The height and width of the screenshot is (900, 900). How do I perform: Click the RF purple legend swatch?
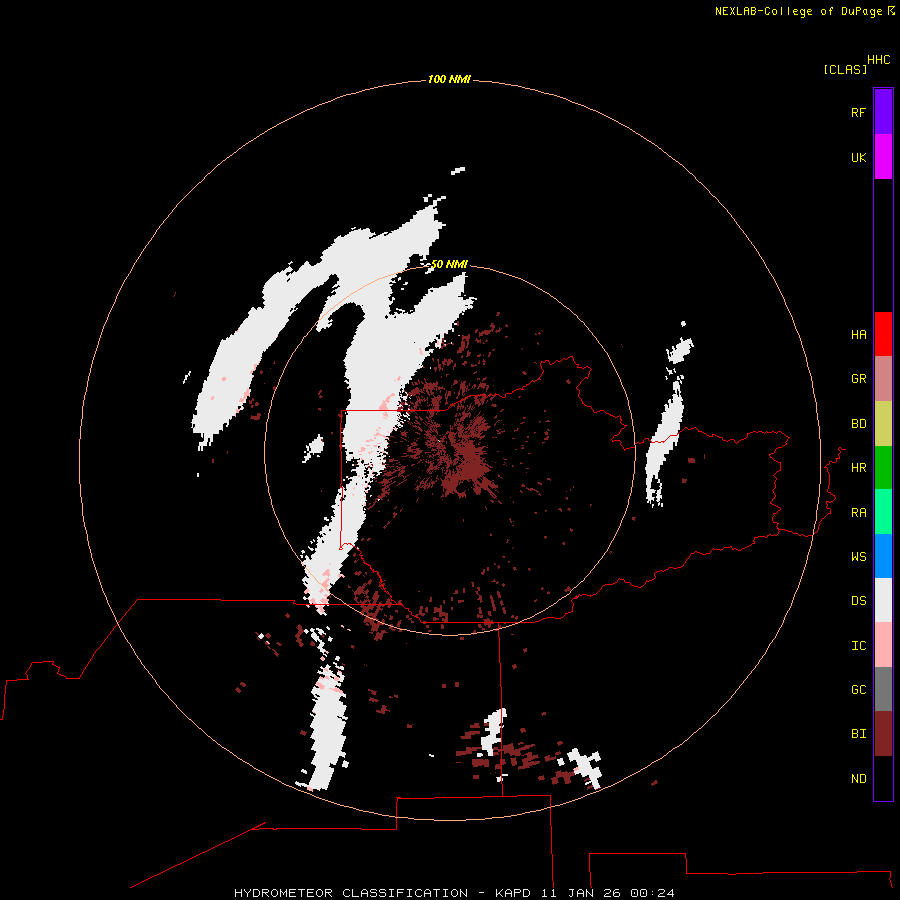pos(883,112)
